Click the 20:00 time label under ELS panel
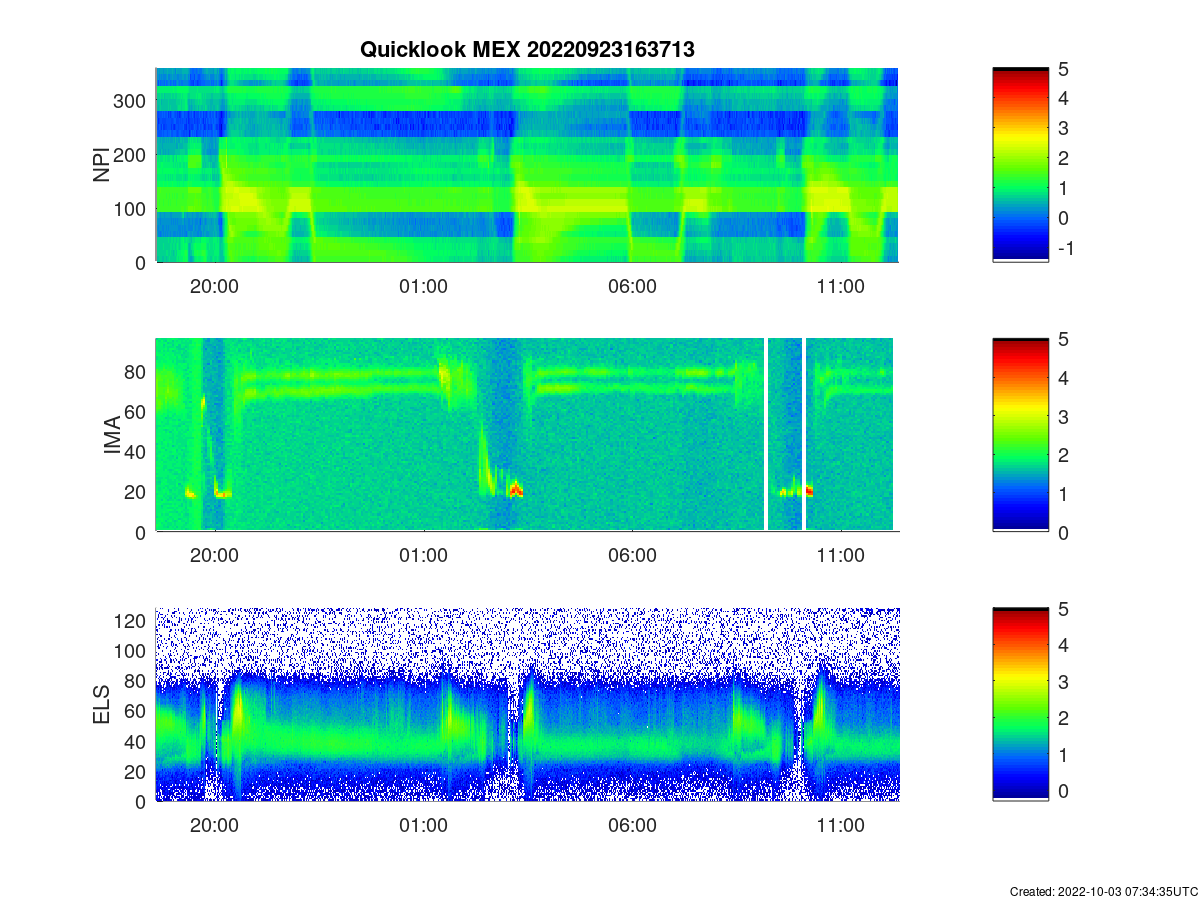 pyautogui.click(x=214, y=826)
